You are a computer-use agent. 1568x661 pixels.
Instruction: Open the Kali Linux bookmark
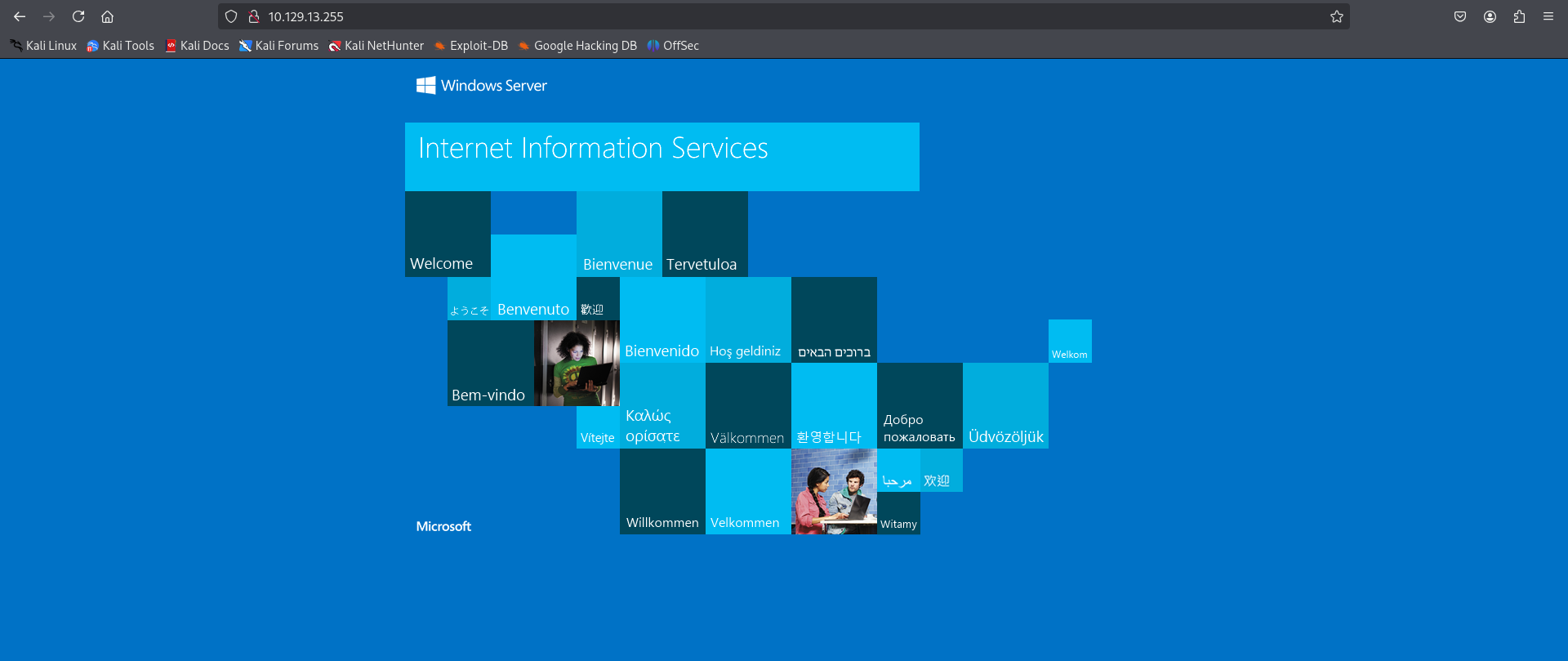tap(43, 46)
